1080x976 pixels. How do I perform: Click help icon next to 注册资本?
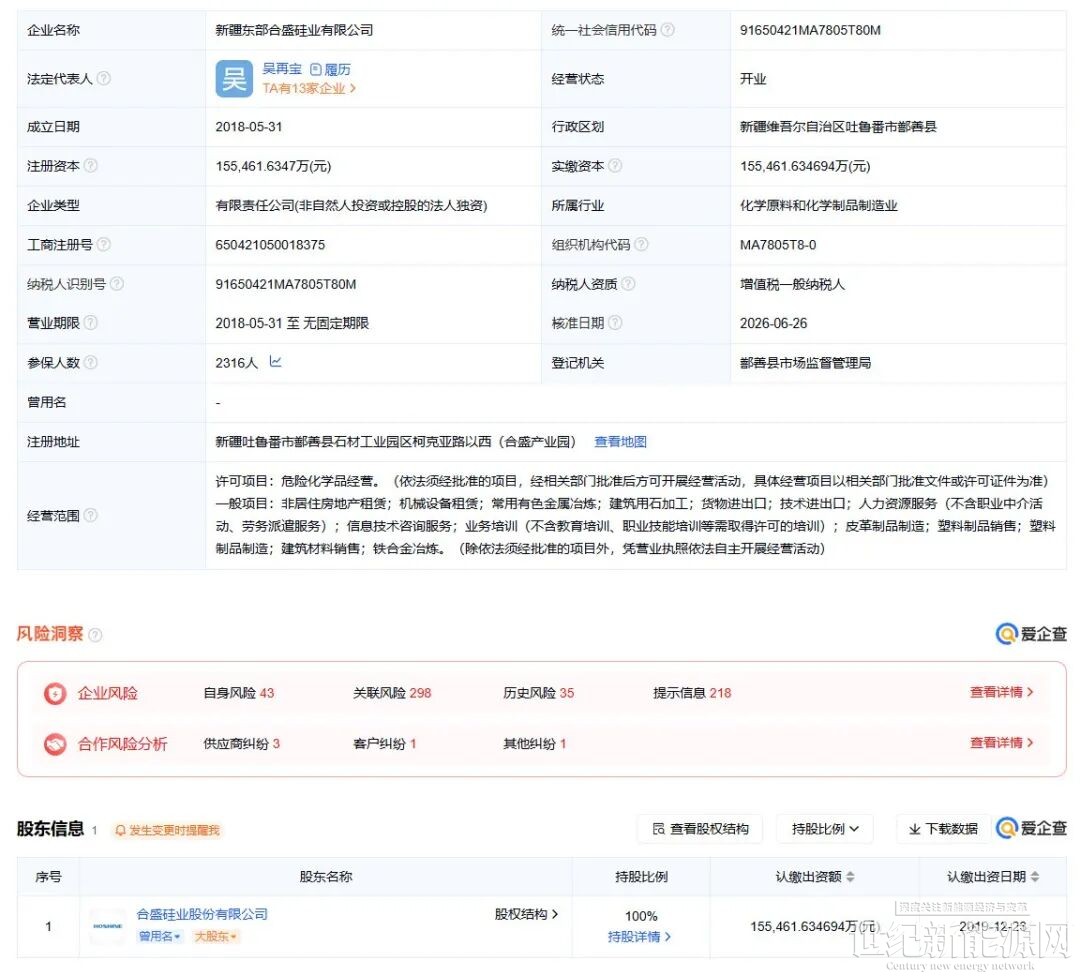point(90,165)
